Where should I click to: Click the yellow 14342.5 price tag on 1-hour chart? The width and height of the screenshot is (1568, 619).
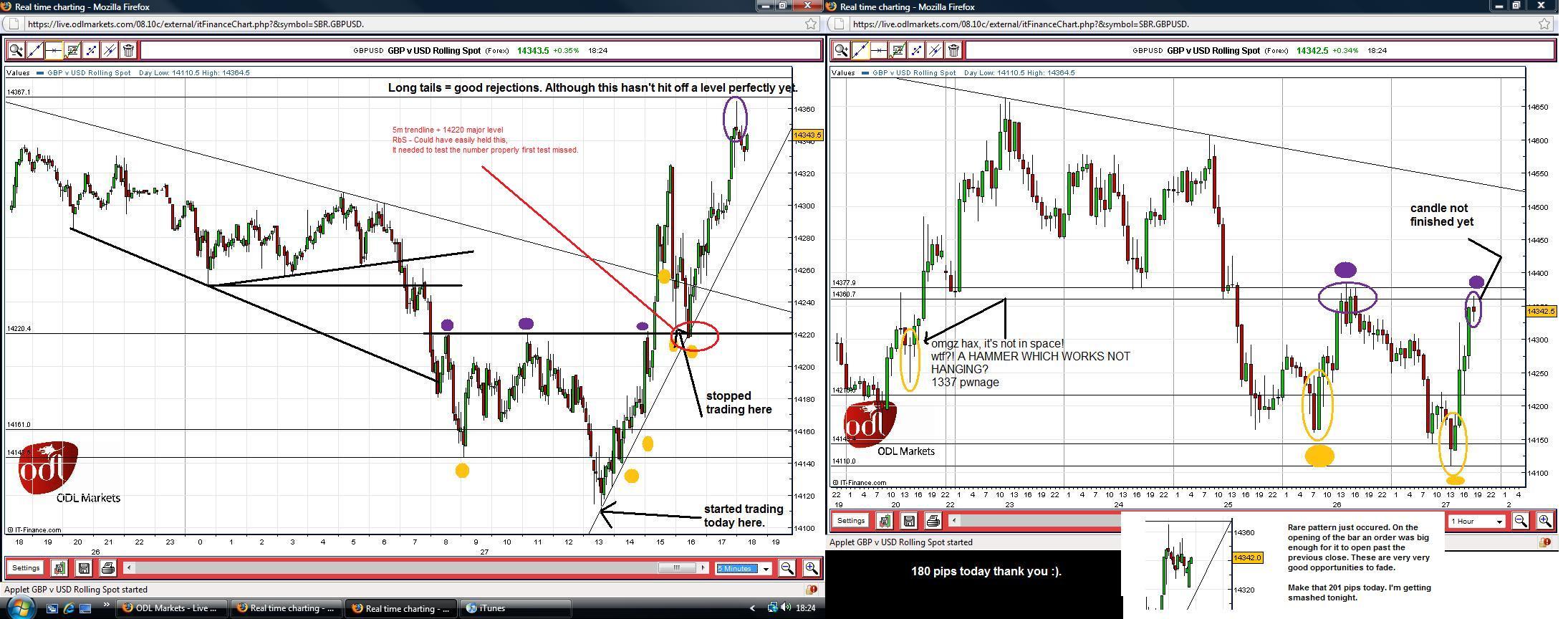[1541, 311]
